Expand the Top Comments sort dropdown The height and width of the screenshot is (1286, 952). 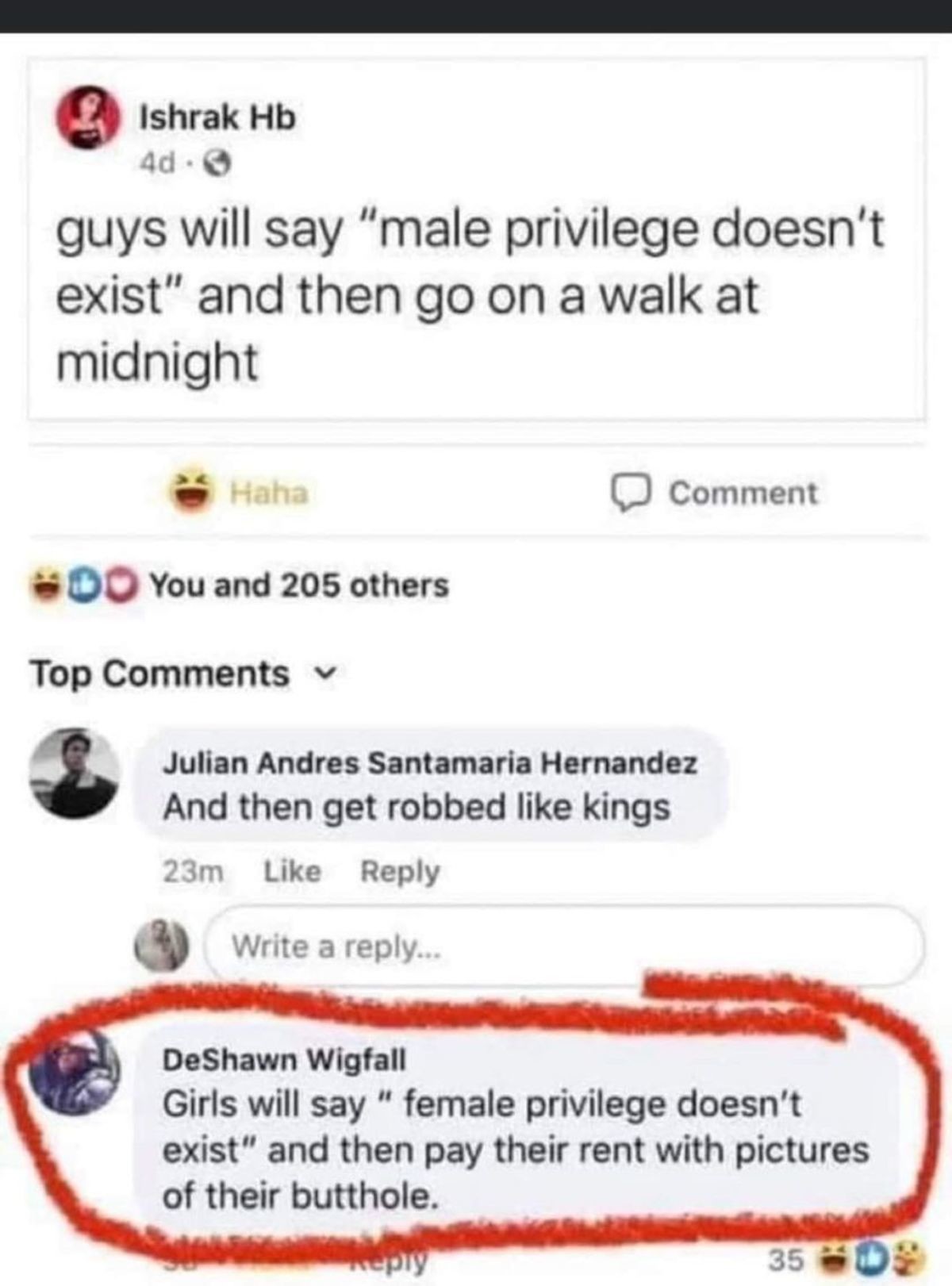coord(184,674)
